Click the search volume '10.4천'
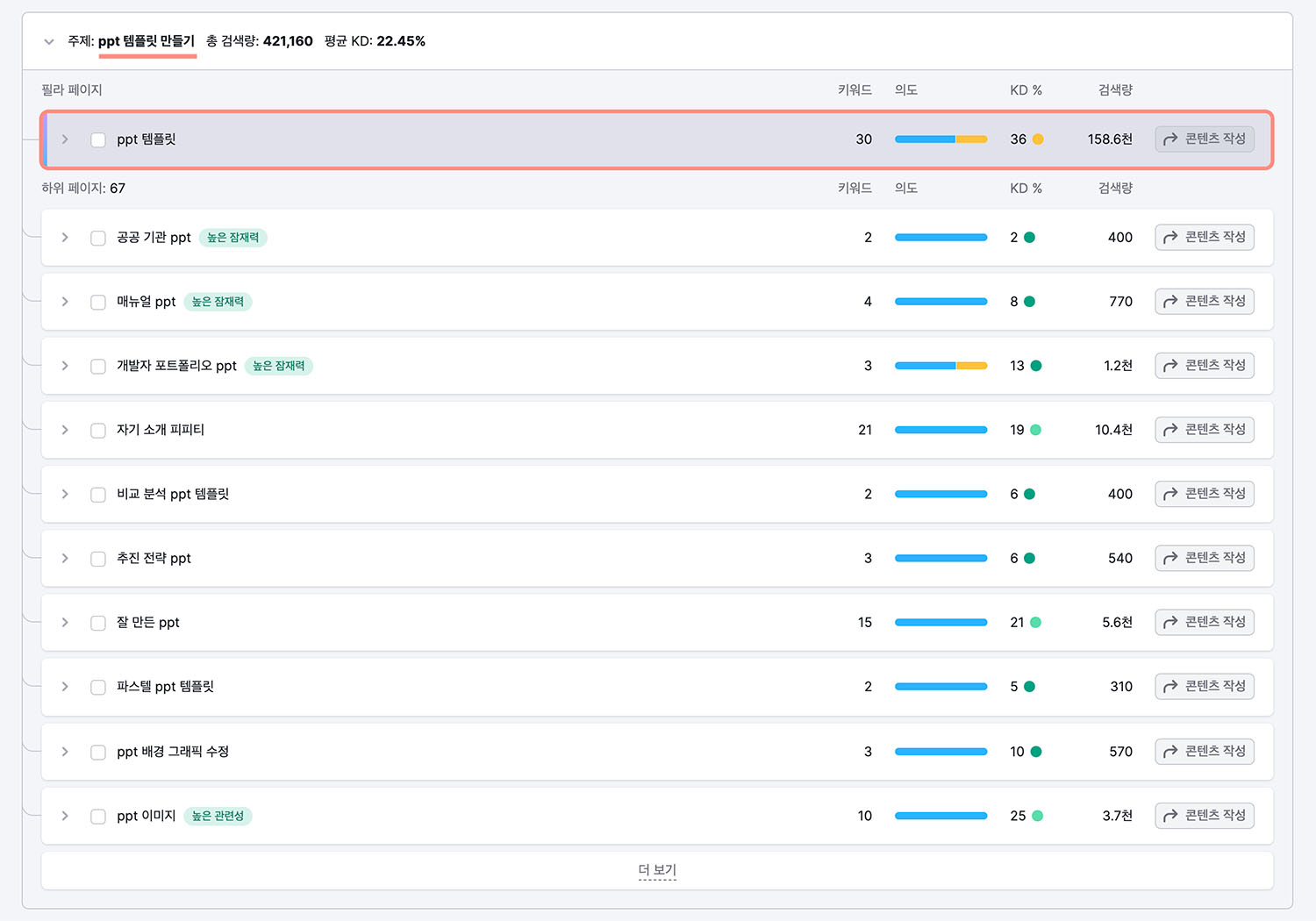The width and height of the screenshot is (1316, 921). tap(1113, 430)
